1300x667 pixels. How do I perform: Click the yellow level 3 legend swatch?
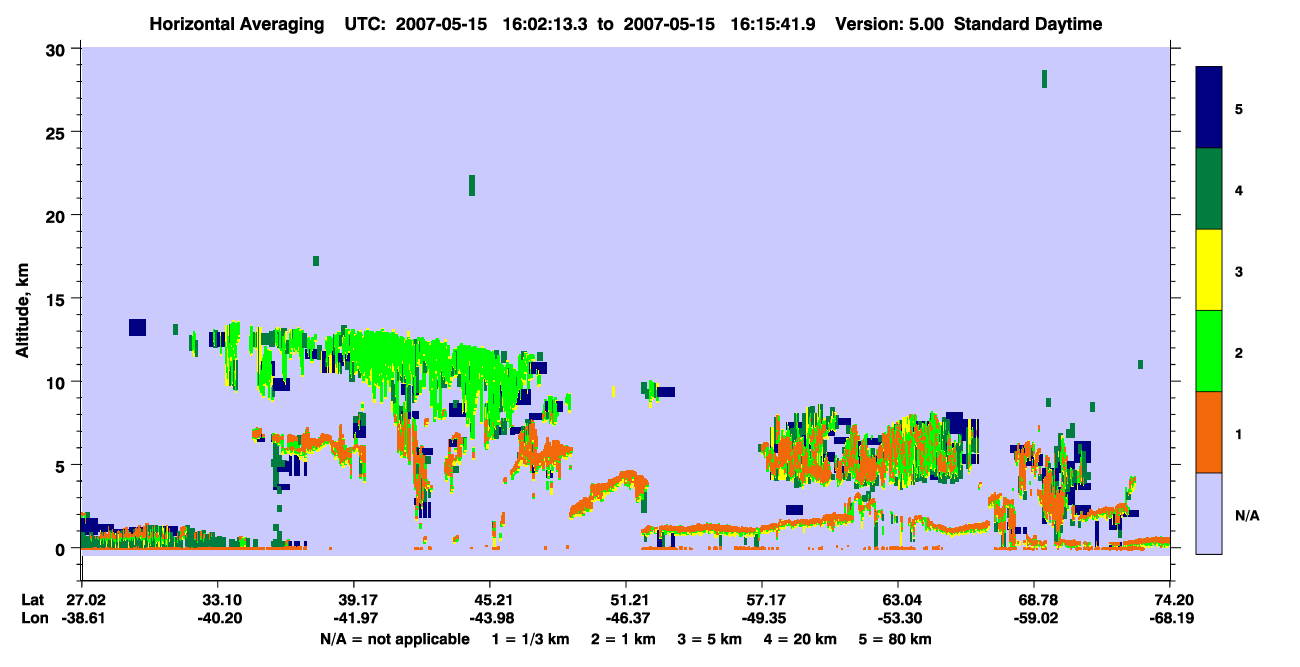(1209, 270)
